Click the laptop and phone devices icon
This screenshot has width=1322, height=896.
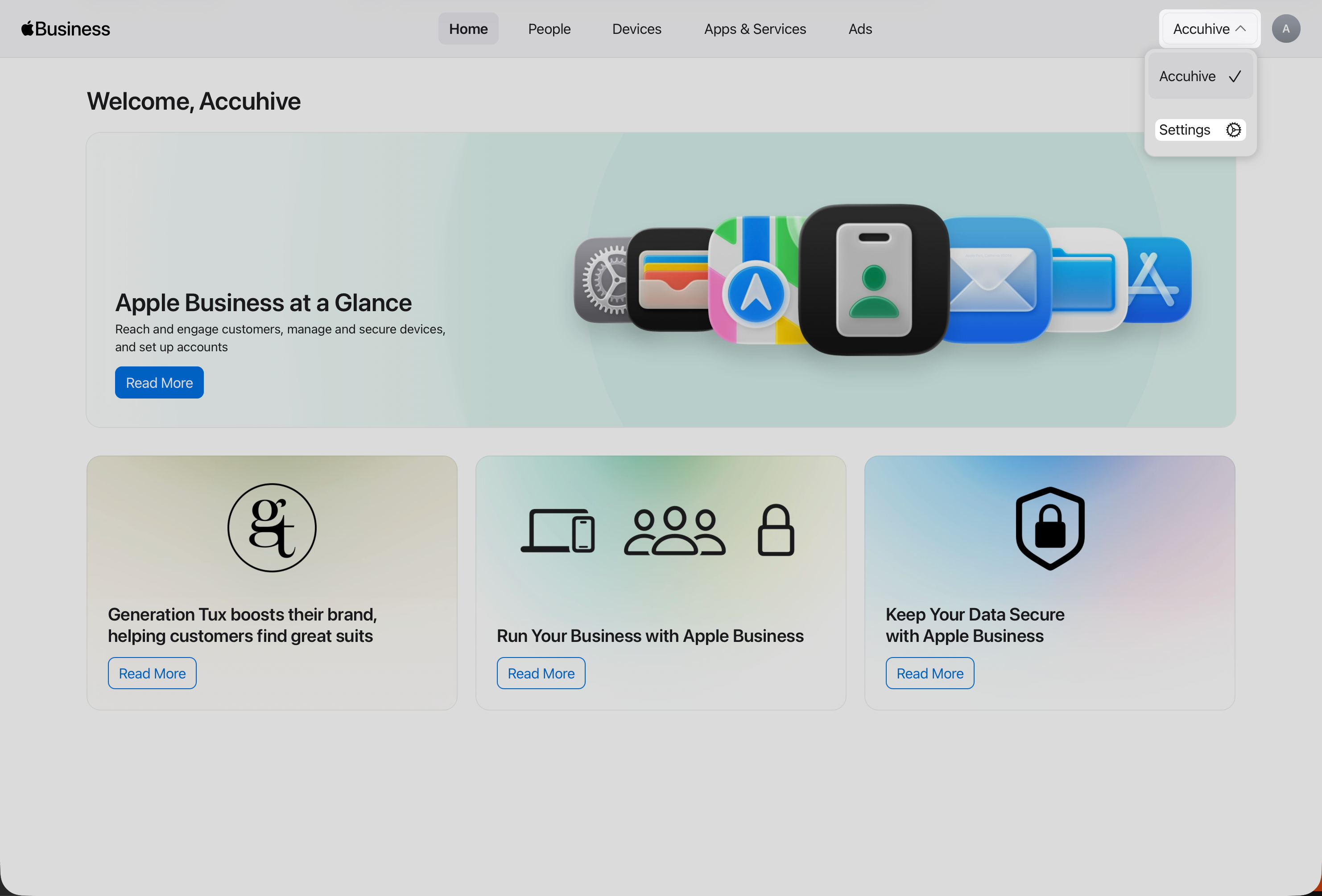(x=558, y=530)
